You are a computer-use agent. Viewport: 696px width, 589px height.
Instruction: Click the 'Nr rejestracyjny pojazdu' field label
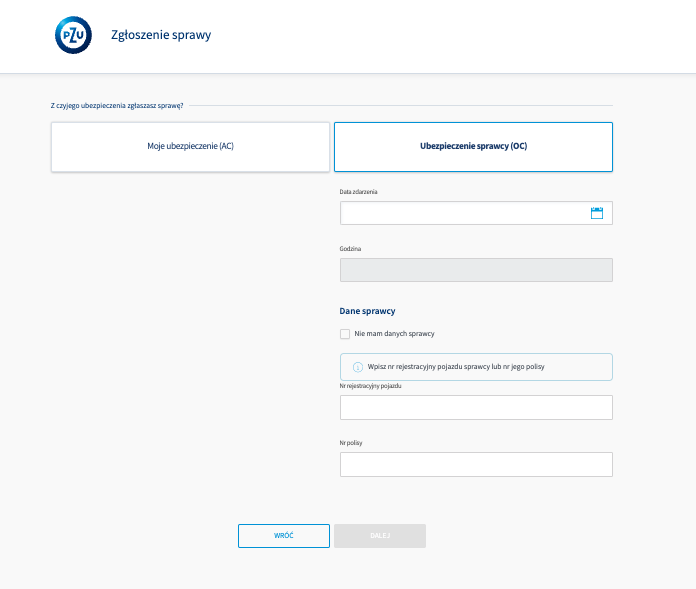[370, 385]
